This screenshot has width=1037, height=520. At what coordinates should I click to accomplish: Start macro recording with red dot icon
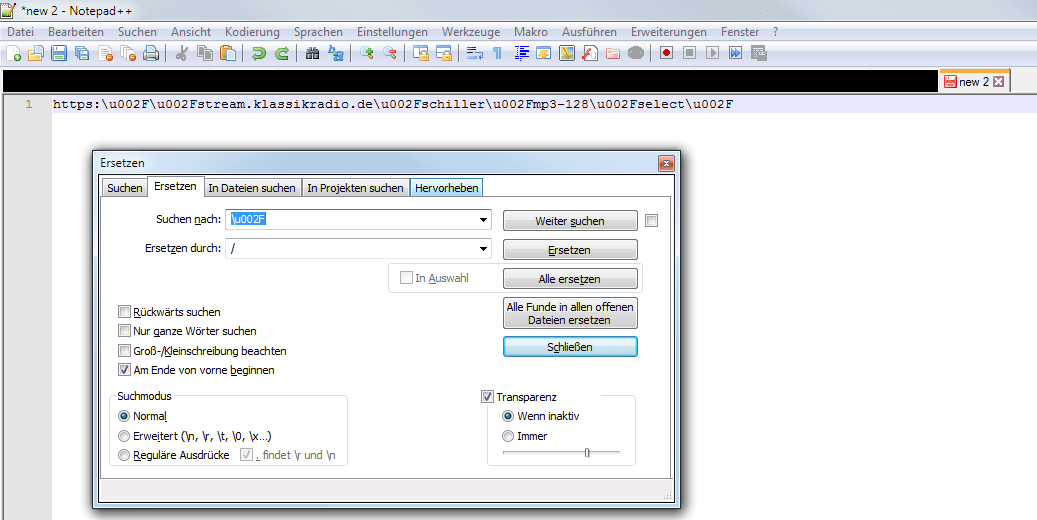666,54
